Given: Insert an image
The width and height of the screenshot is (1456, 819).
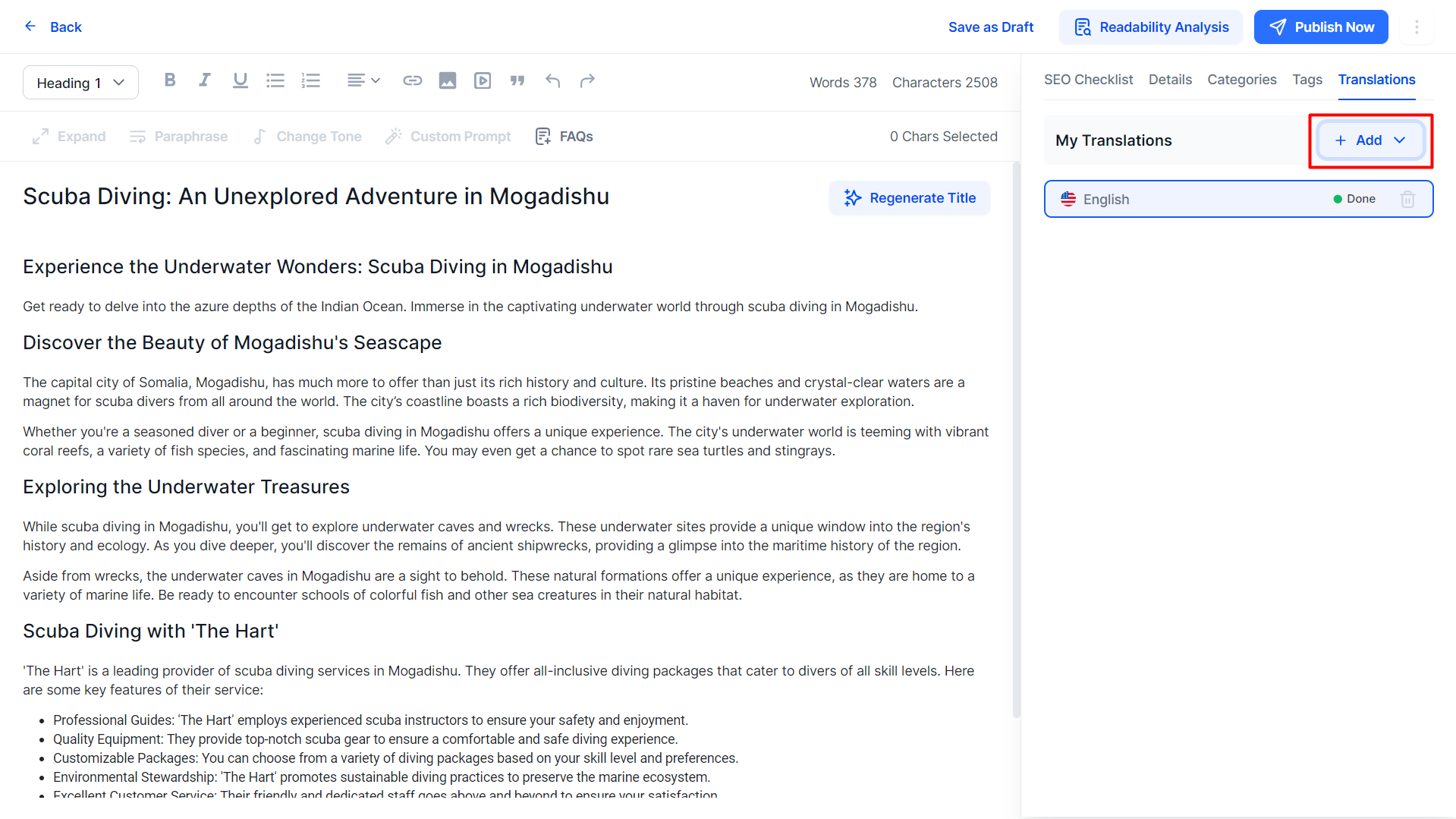Looking at the screenshot, I should tap(448, 80).
